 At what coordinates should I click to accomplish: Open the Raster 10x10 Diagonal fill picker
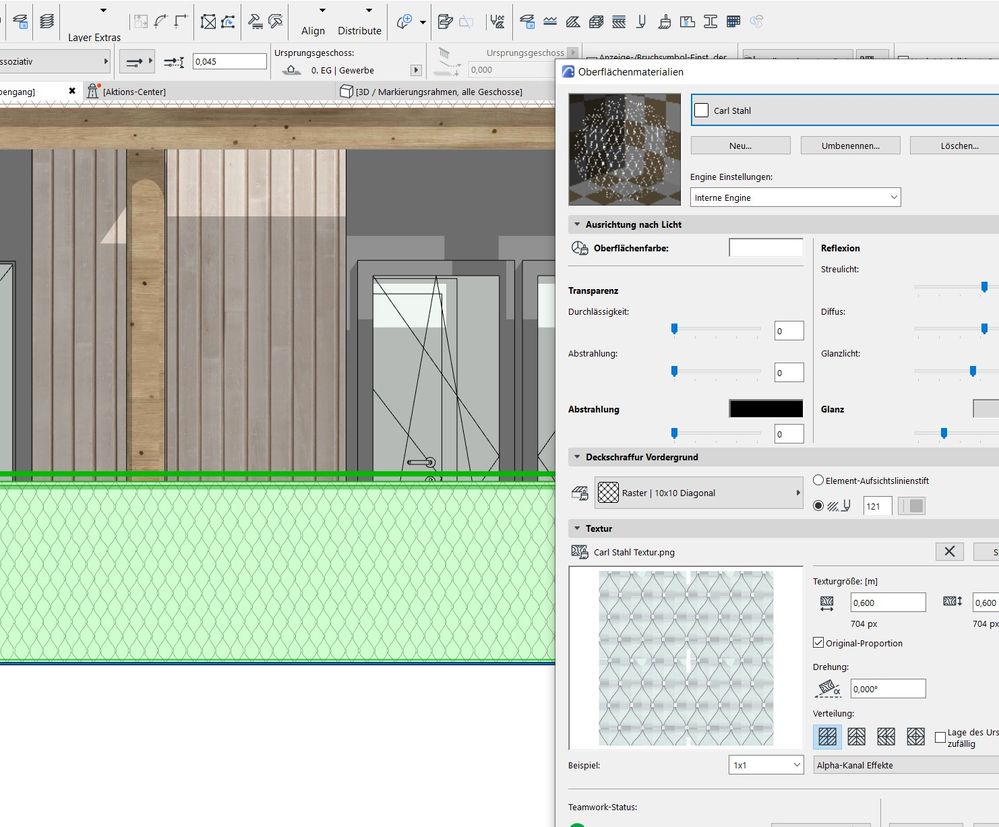698,493
